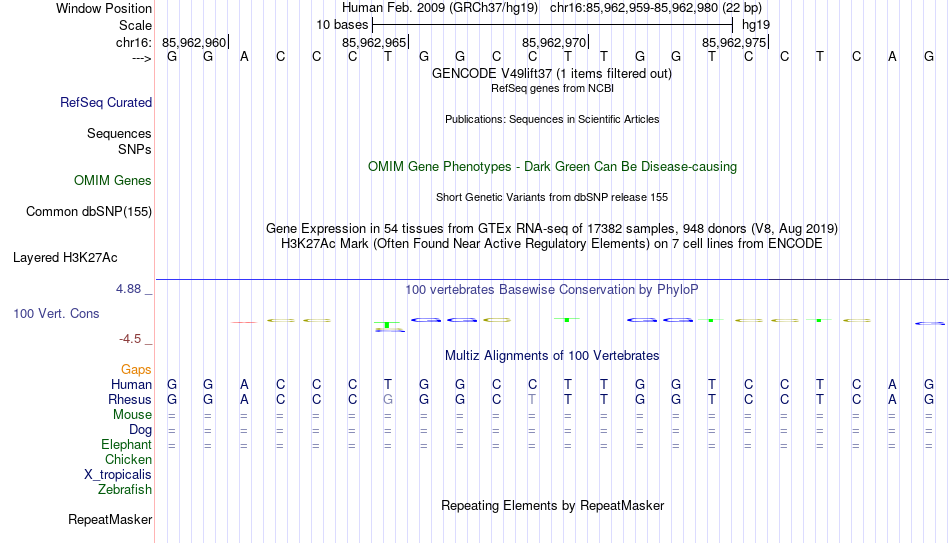950x543 pixels.
Task: Click the -4.5 PhyloP lower limit value
Action: click(130, 339)
